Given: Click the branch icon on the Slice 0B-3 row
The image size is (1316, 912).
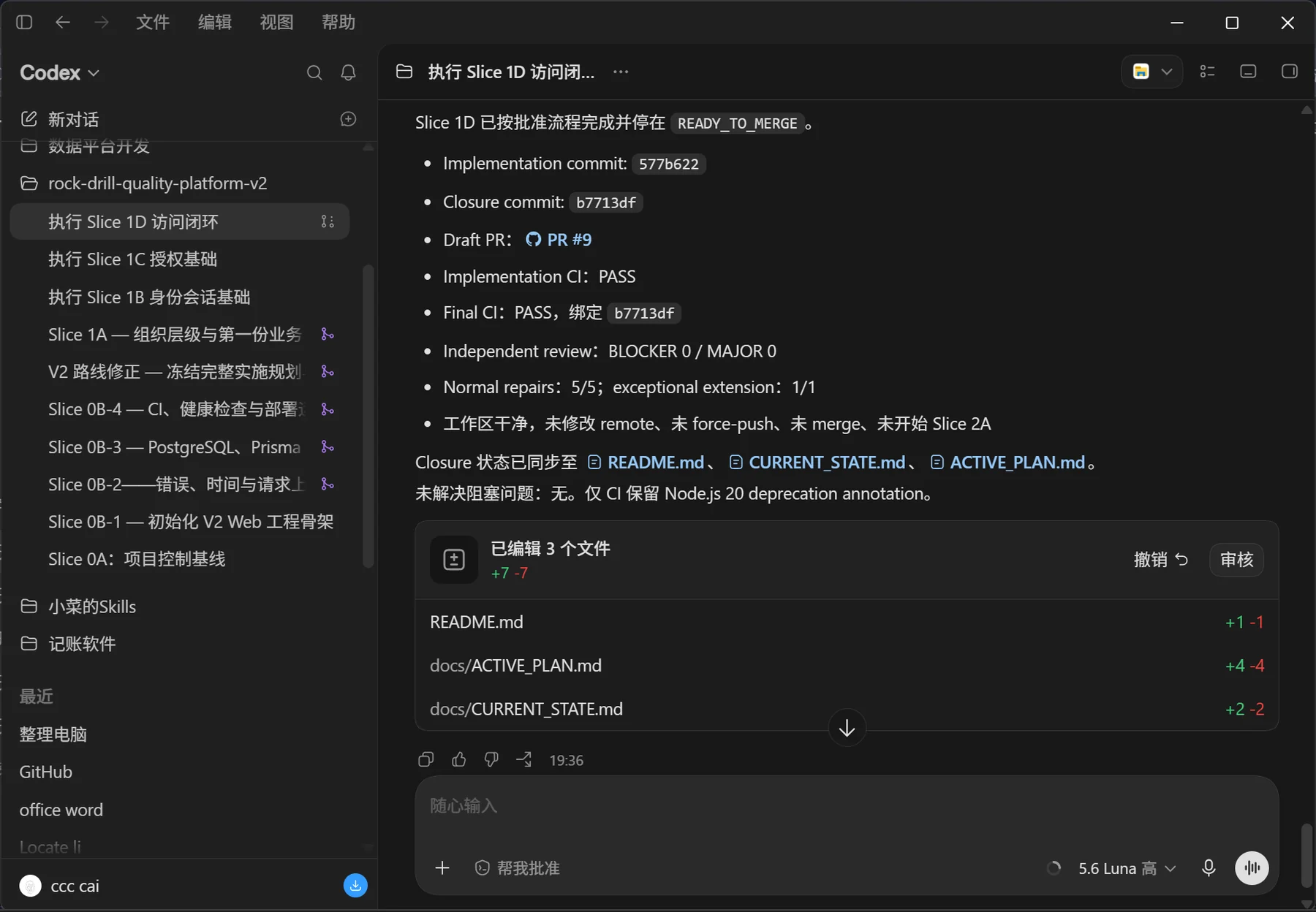Looking at the screenshot, I should pos(328,447).
